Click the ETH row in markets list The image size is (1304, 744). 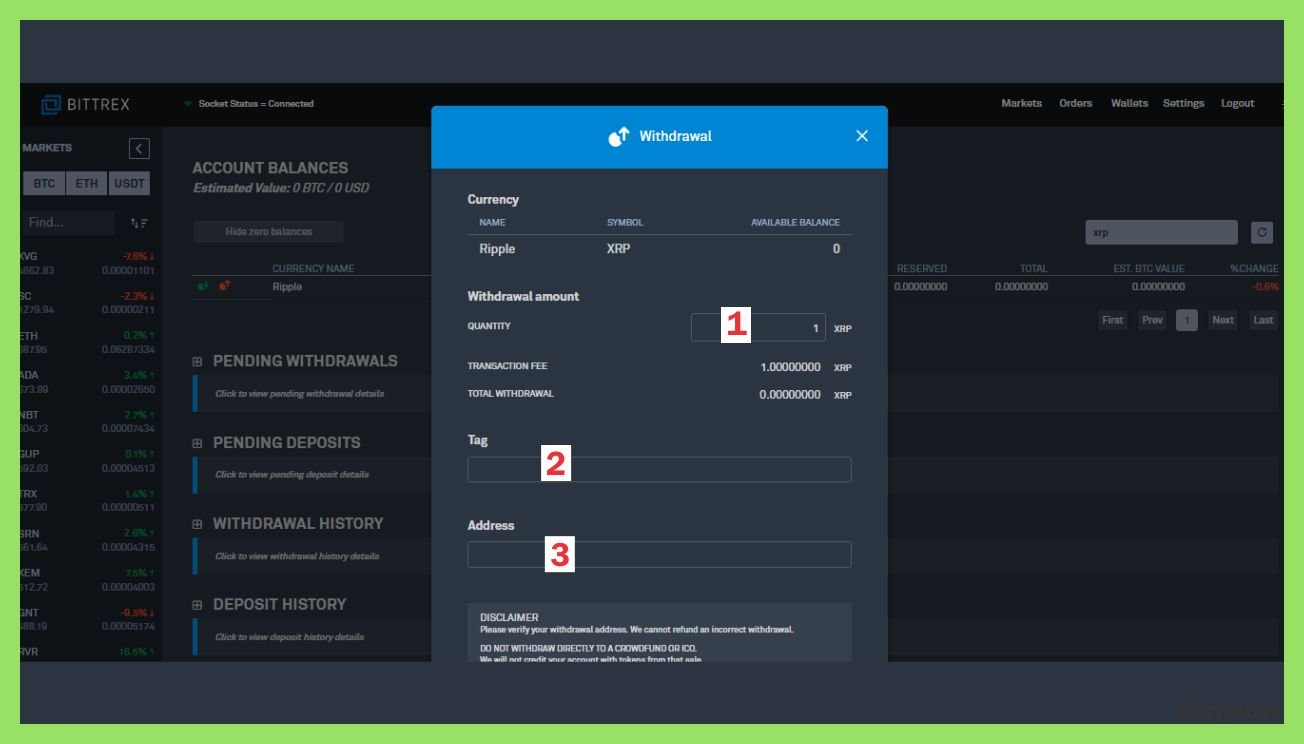tap(88, 343)
